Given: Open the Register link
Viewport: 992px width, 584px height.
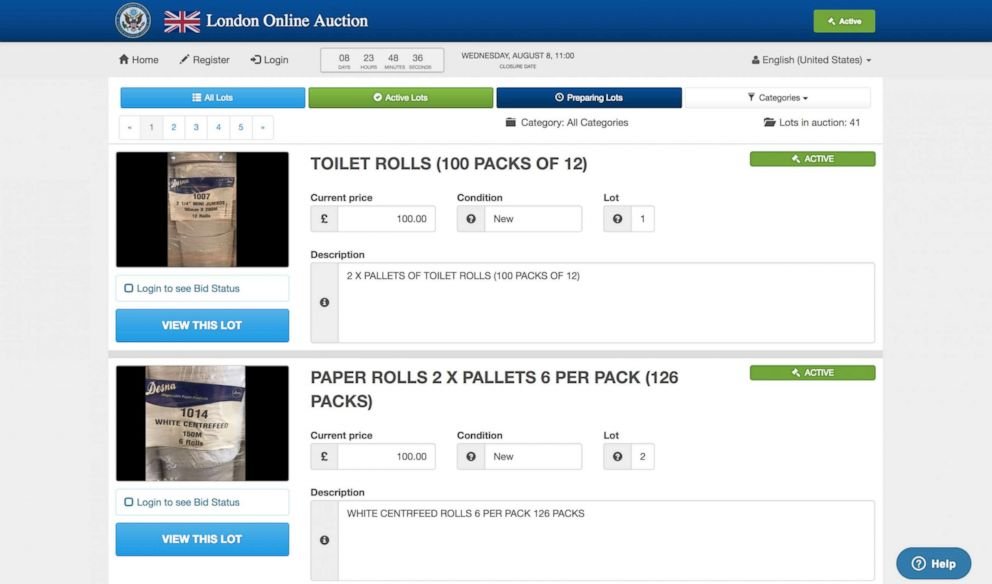Looking at the screenshot, I should pos(204,59).
